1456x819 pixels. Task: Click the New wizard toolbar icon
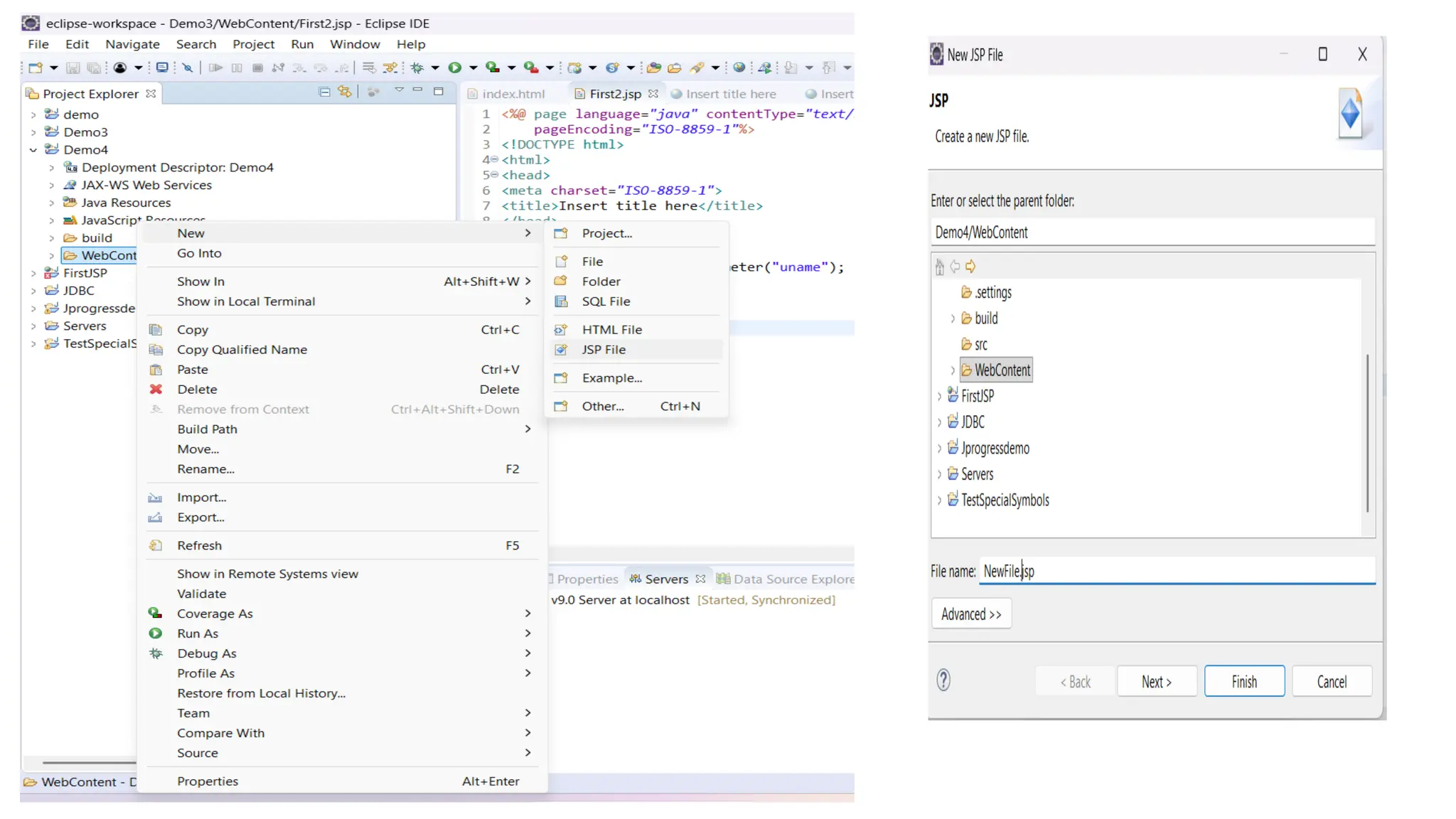[x=36, y=68]
